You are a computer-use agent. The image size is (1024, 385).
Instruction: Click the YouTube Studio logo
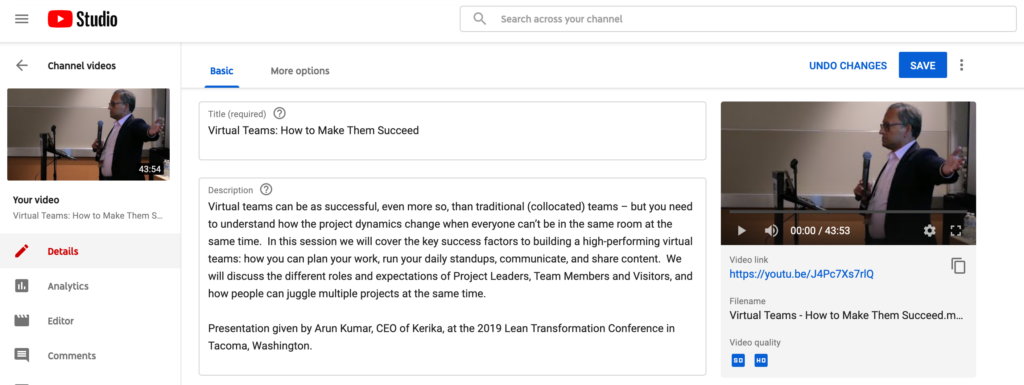tap(82, 20)
